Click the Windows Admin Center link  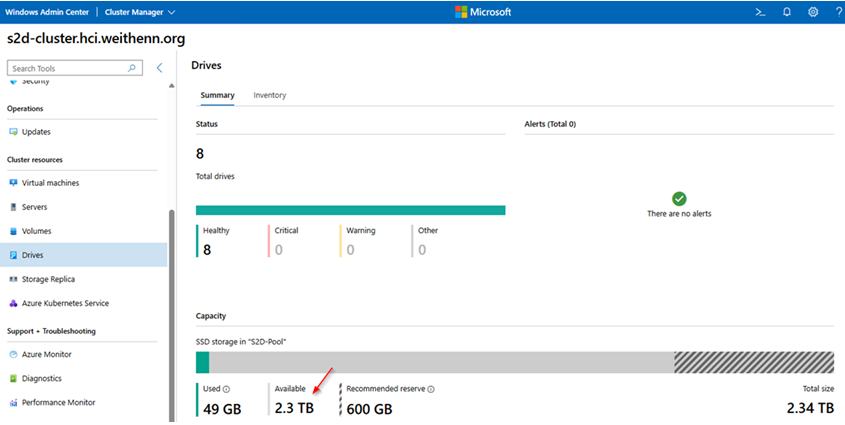[46, 12]
